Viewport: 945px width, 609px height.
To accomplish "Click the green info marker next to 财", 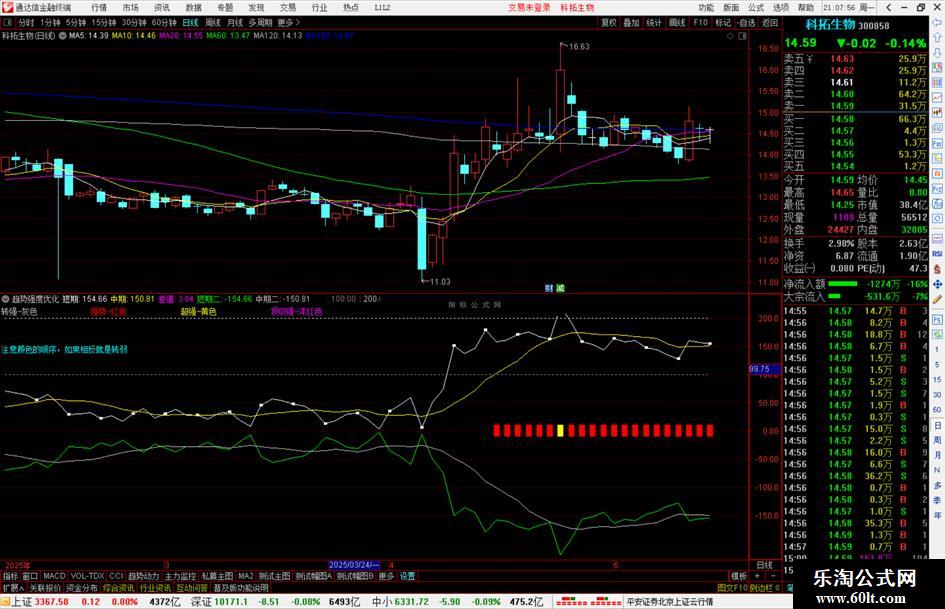I will click(560, 288).
